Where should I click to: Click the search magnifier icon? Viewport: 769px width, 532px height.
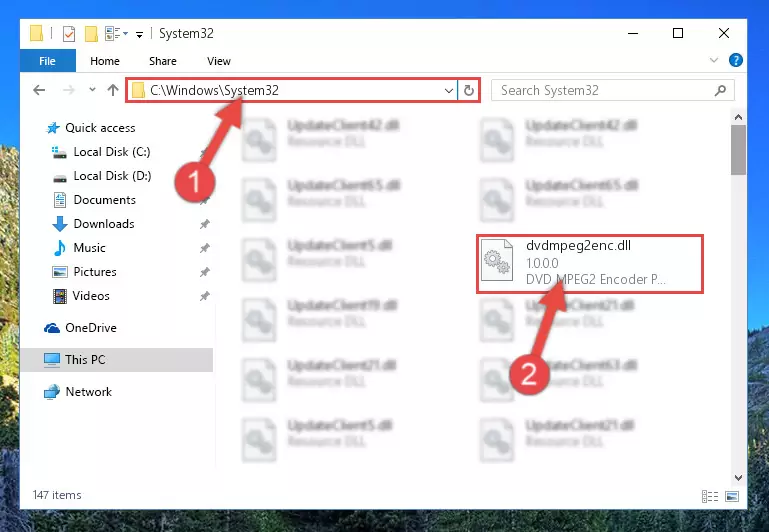[x=720, y=90]
